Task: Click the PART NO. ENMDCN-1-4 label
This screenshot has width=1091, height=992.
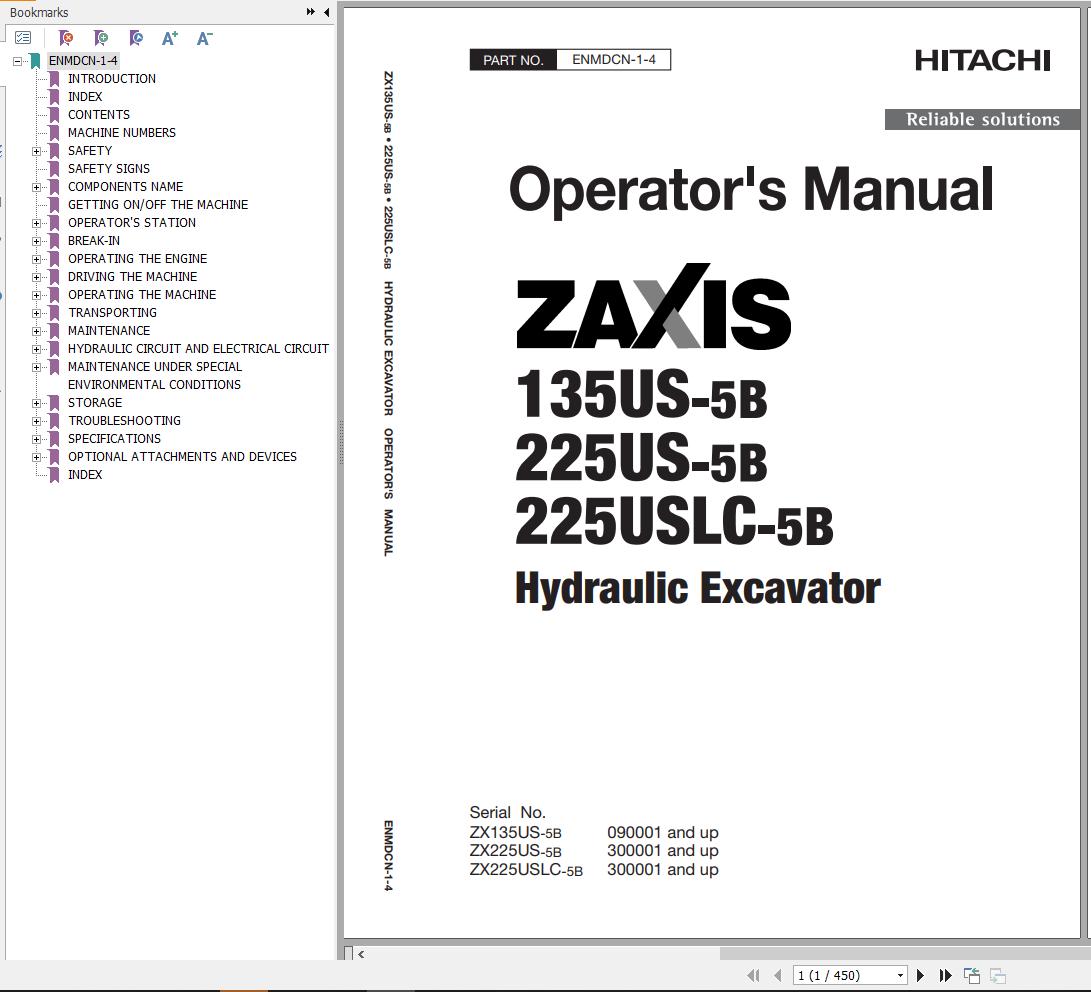Action: (x=570, y=60)
